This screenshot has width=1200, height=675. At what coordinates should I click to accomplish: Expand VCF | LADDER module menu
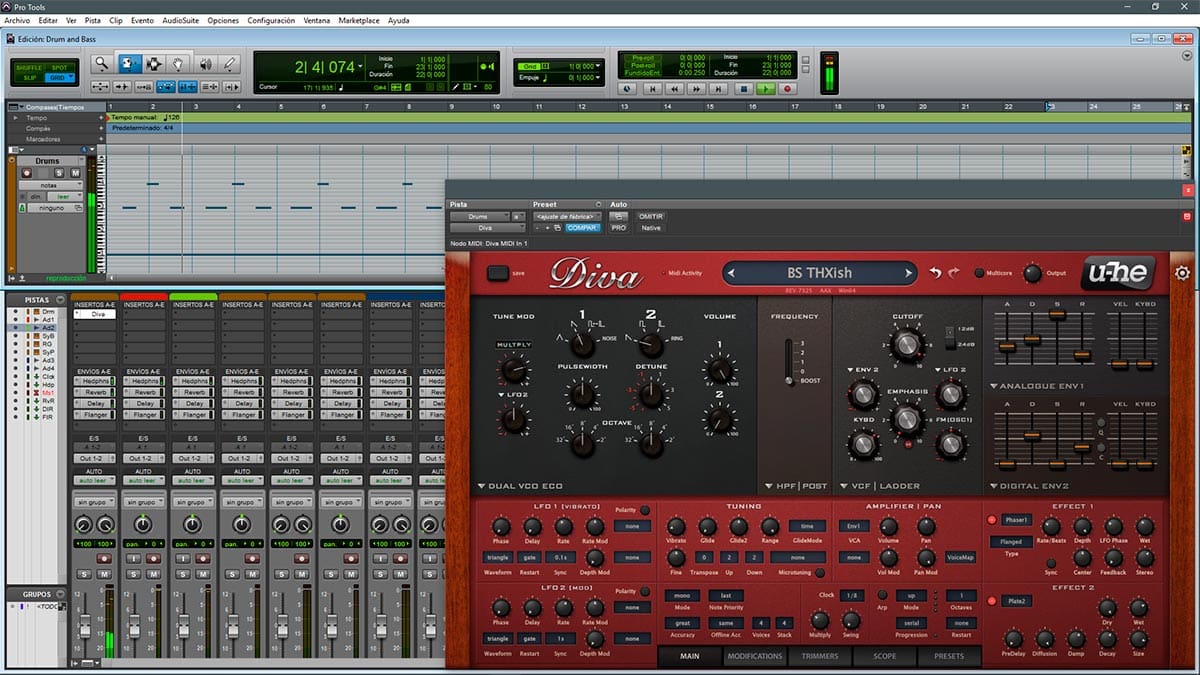[879, 486]
